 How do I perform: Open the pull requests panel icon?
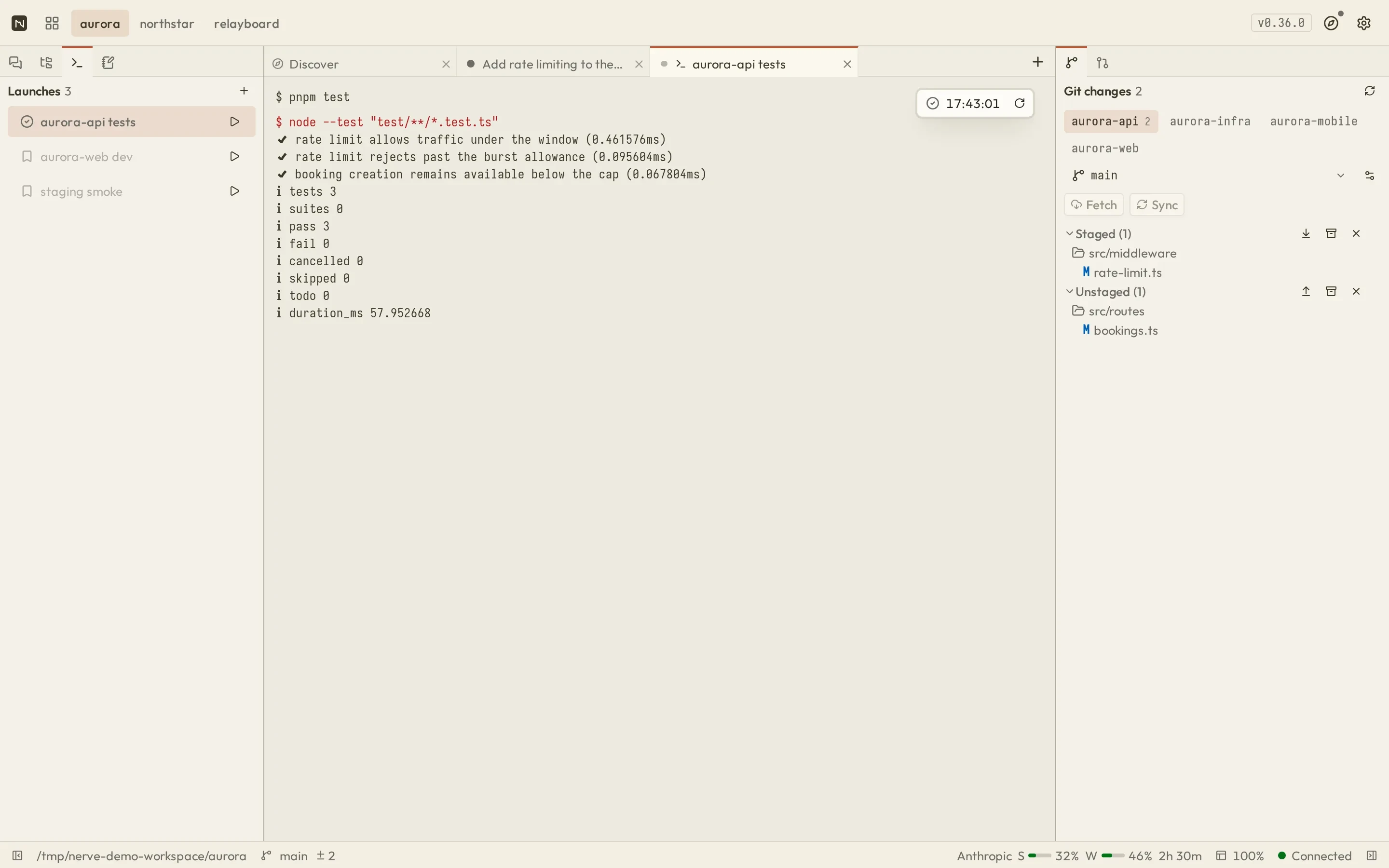[x=1103, y=63]
